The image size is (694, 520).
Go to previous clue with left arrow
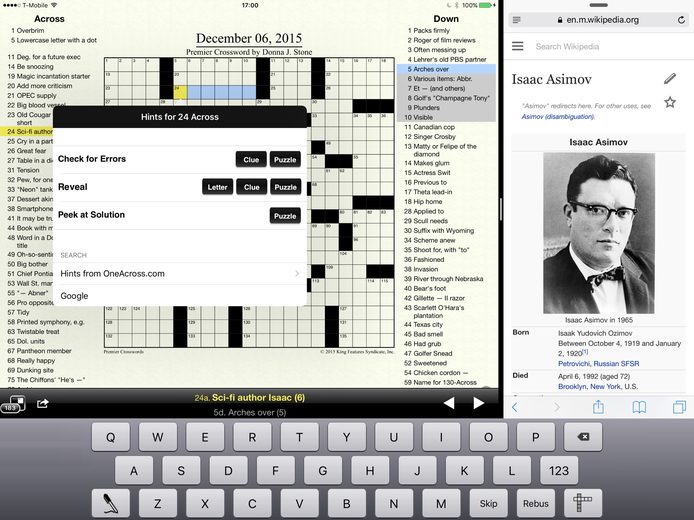[x=449, y=403]
